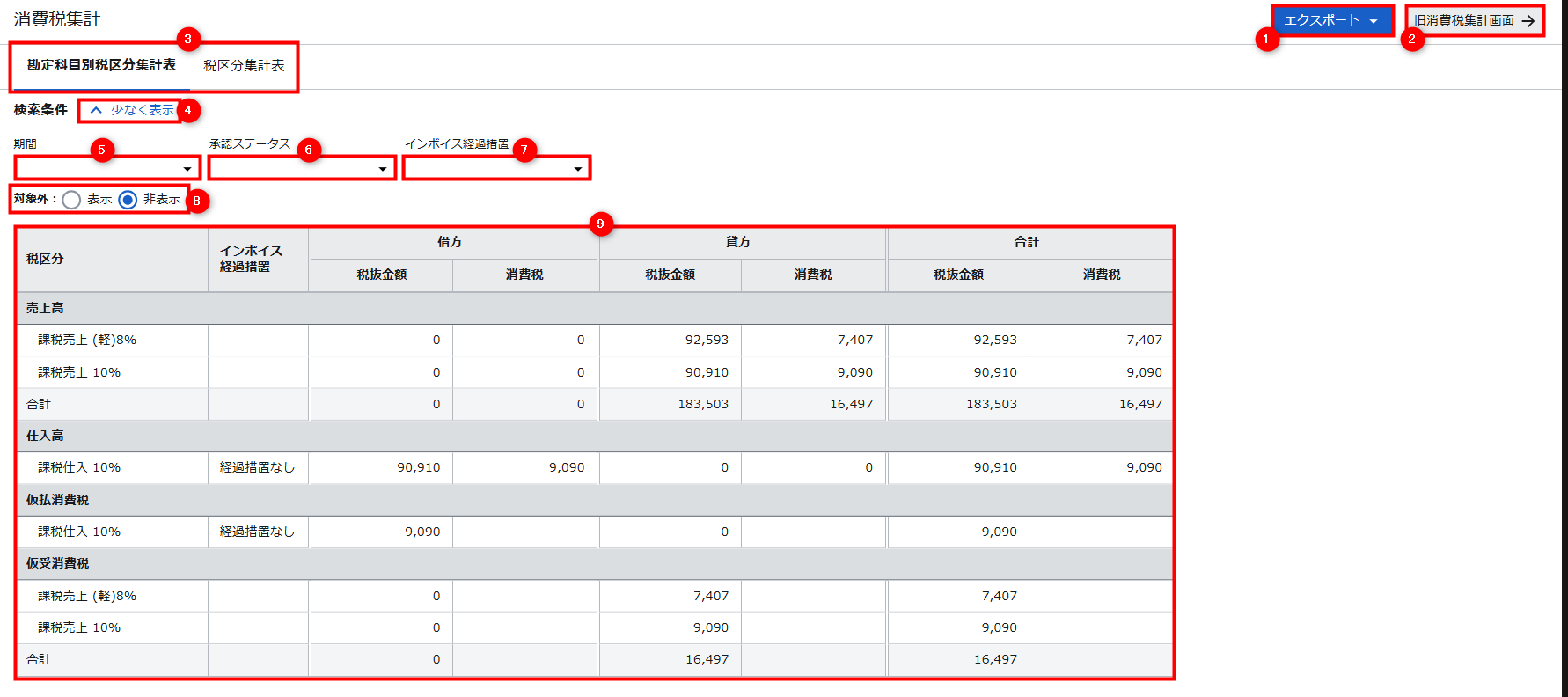Screen dimensions: 1568x697
Task: Click the arrow icon beside 旧消費税集計画面
Action: (x=1528, y=21)
